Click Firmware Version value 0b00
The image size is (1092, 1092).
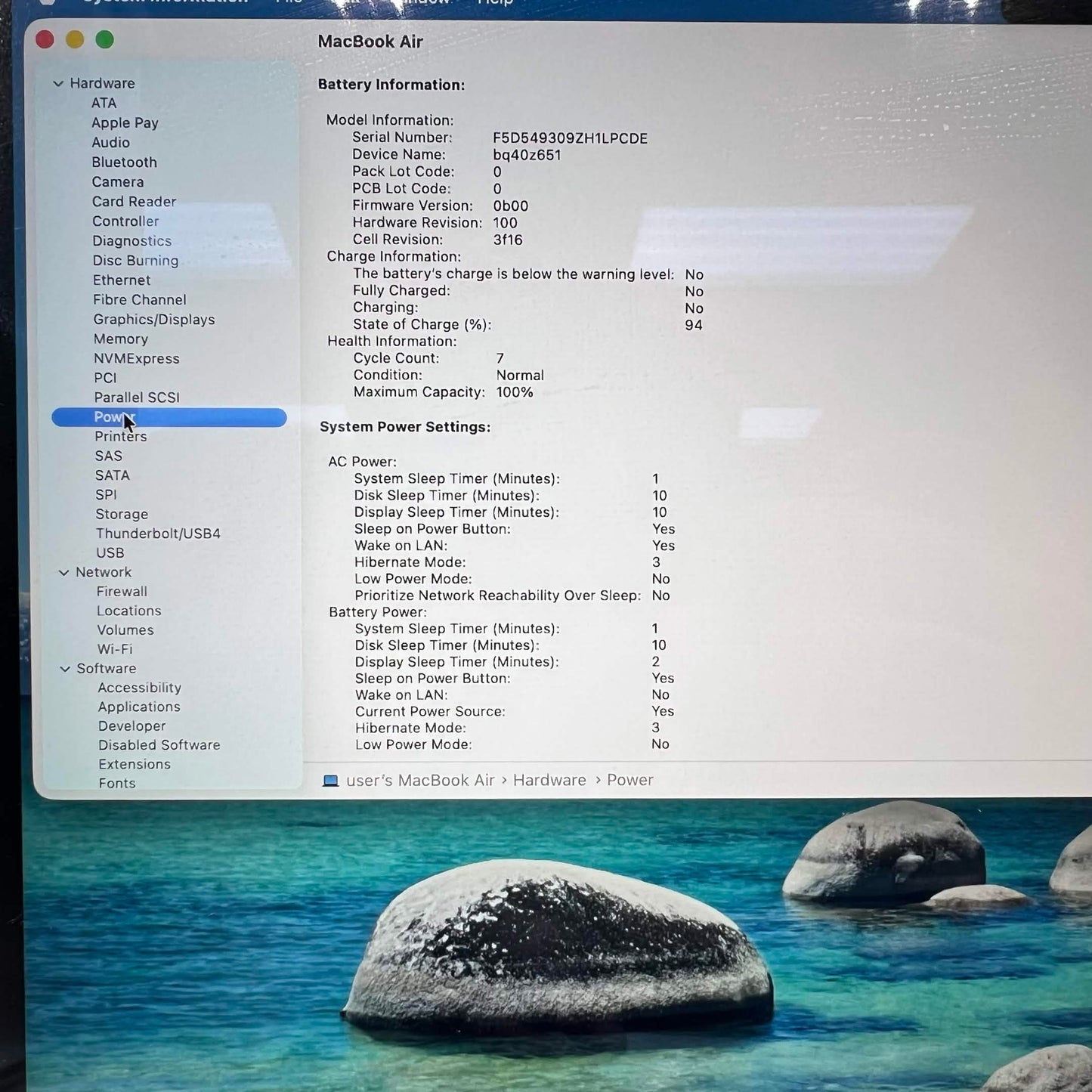point(510,206)
